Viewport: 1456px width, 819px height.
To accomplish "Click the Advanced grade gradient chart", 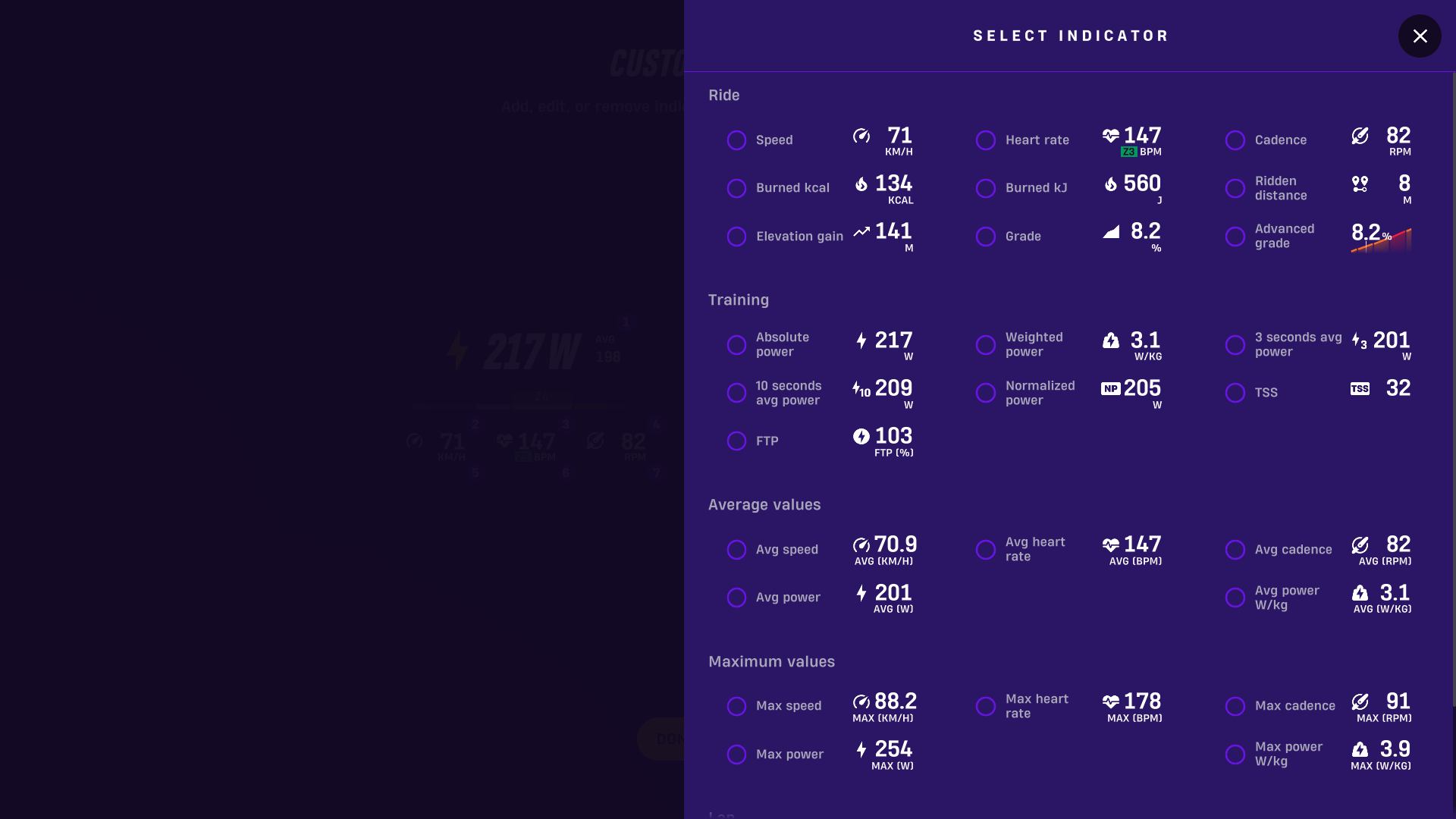I will [1381, 237].
